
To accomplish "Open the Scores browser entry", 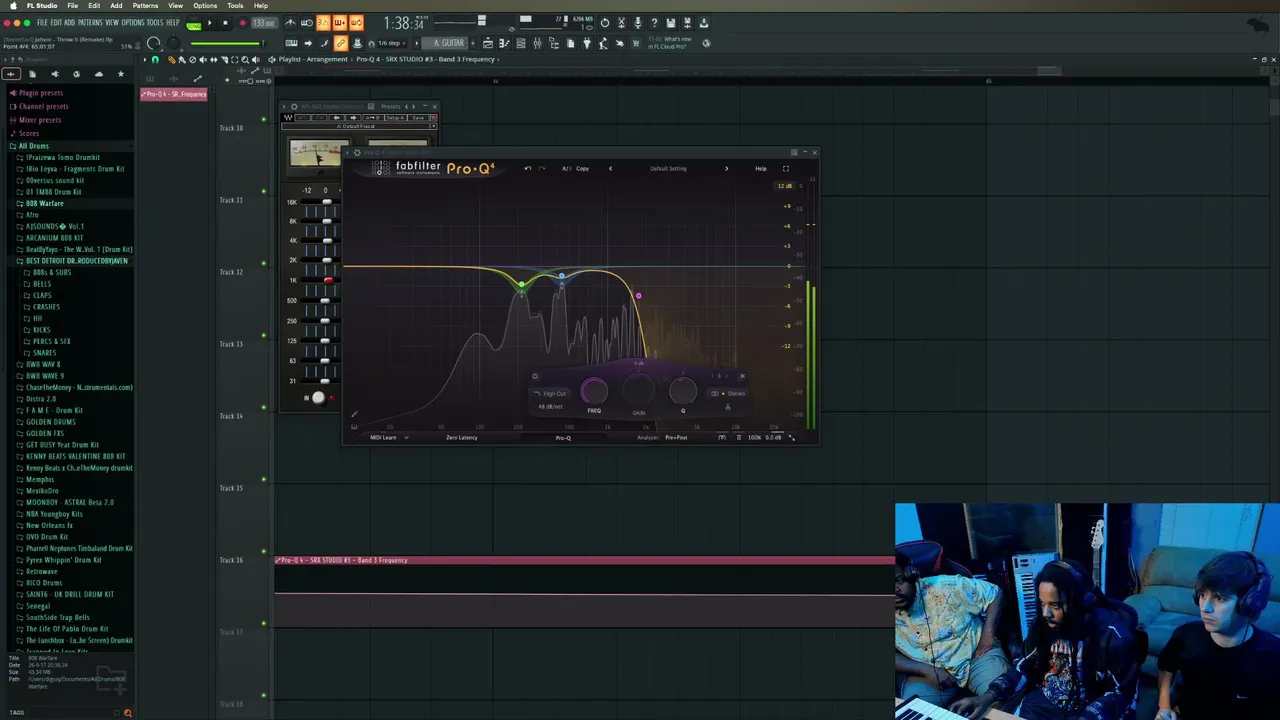I will click(28, 133).
